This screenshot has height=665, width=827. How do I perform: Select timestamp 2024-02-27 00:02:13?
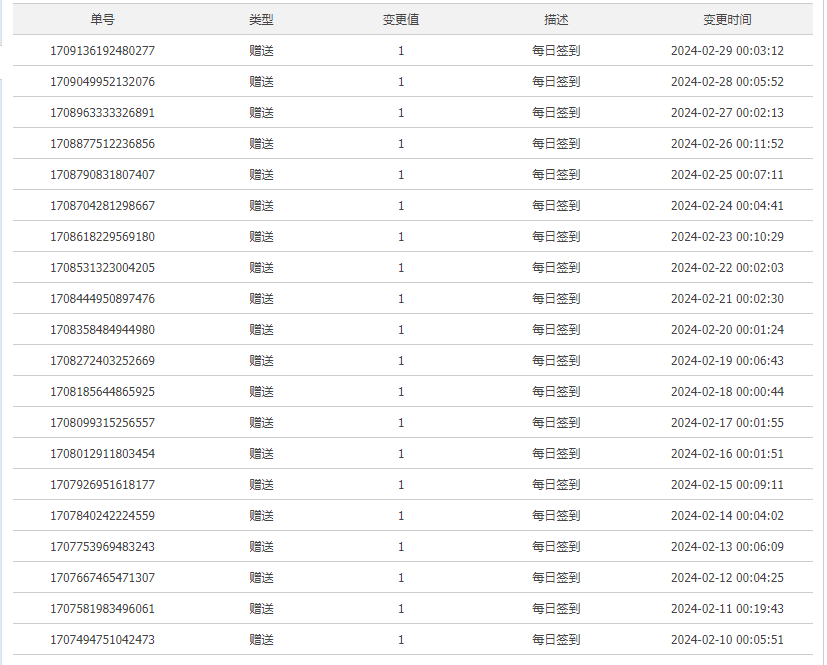pyautogui.click(x=727, y=113)
